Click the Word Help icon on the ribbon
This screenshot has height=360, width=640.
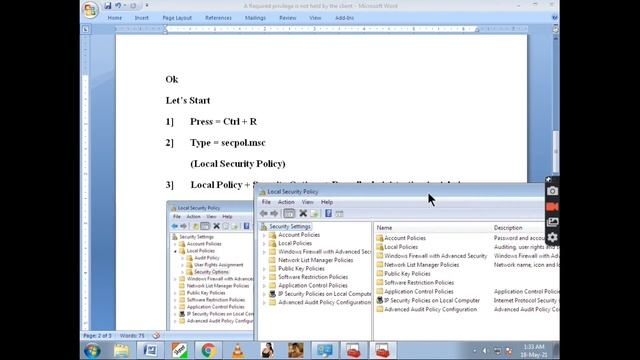[x=554, y=18]
